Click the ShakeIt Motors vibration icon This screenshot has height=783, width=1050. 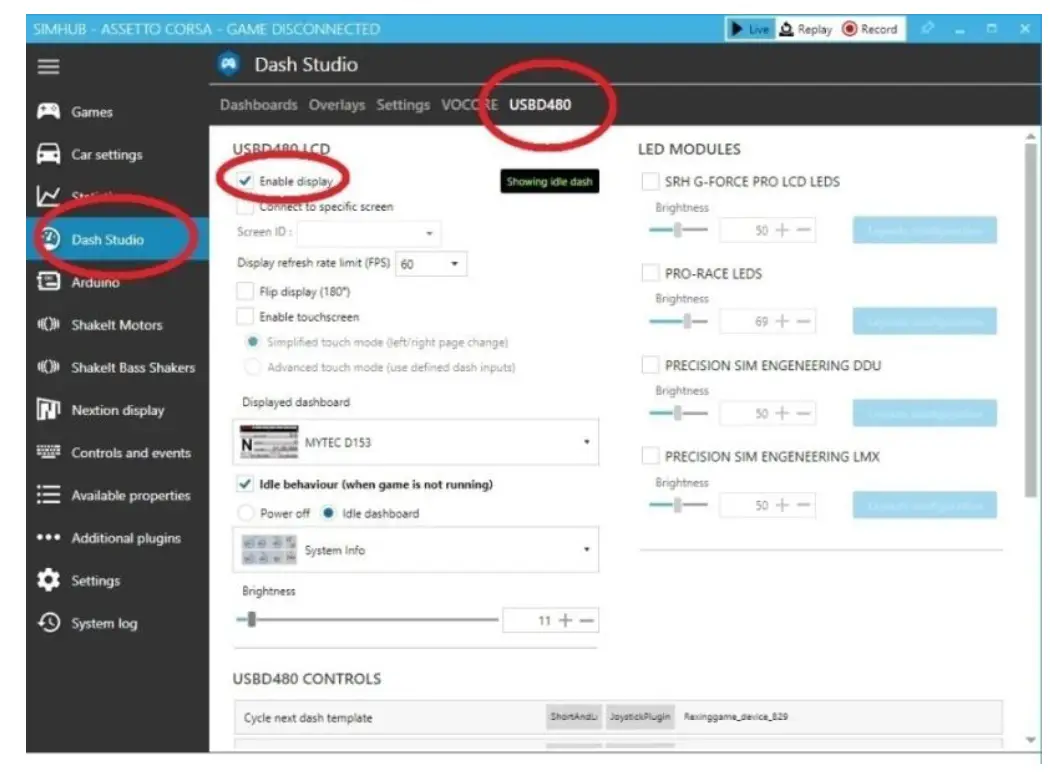pyautogui.click(x=48, y=325)
